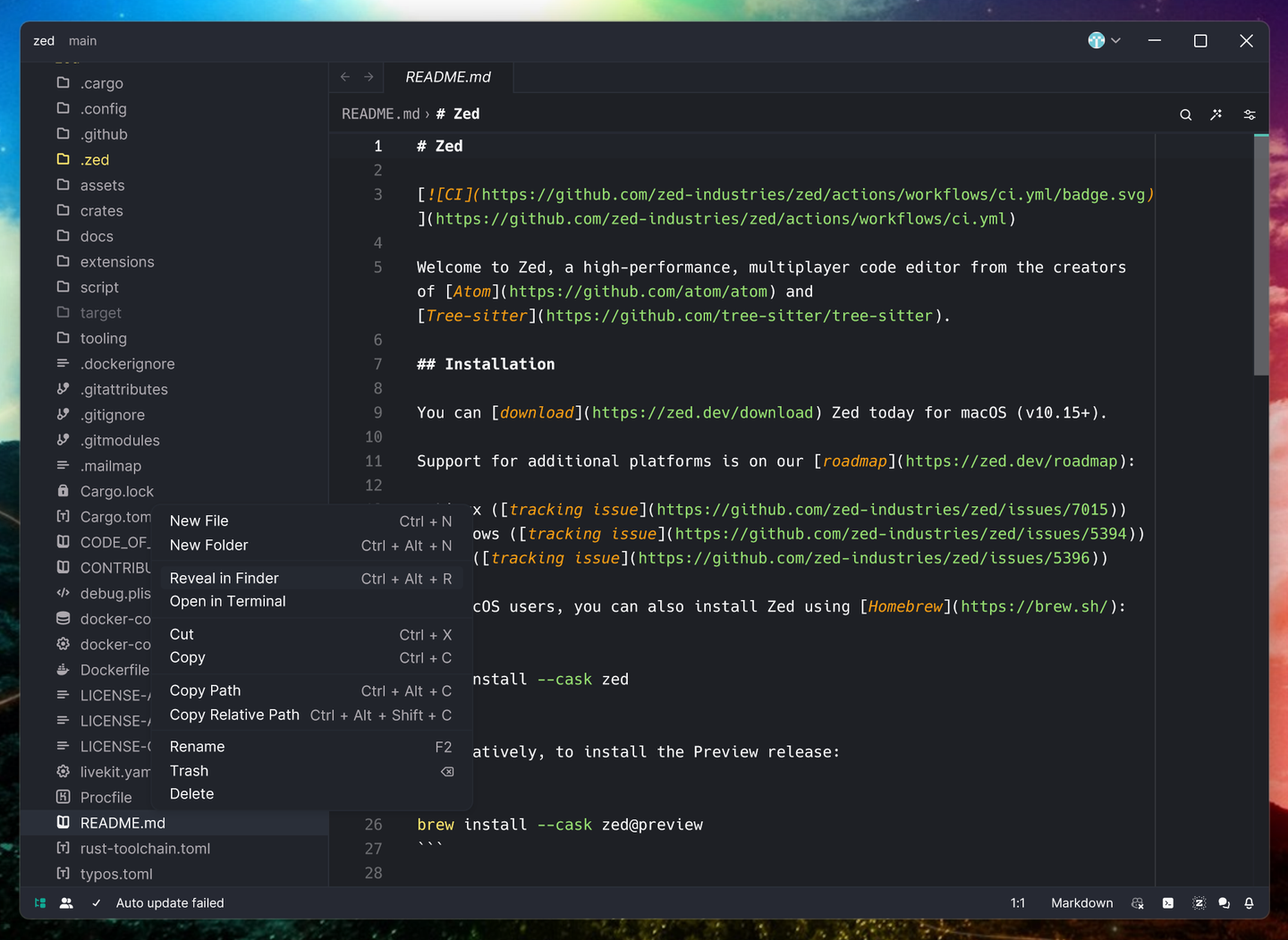Expand the crates folder

point(100,210)
